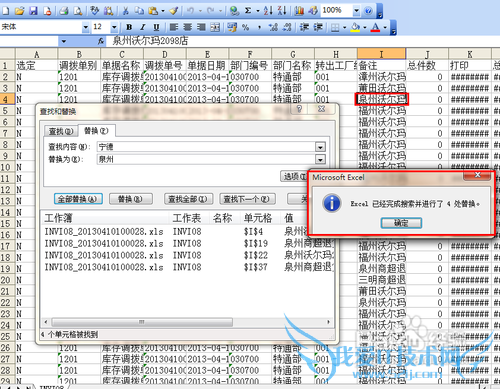This screenshot has height=389, width=500.
Task: Select column I header
Action: [381, 54]
